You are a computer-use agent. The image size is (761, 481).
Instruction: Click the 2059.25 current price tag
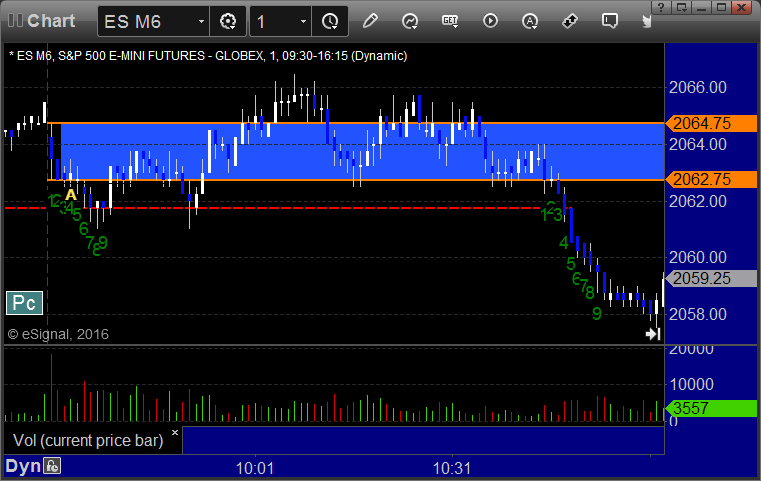711,279
